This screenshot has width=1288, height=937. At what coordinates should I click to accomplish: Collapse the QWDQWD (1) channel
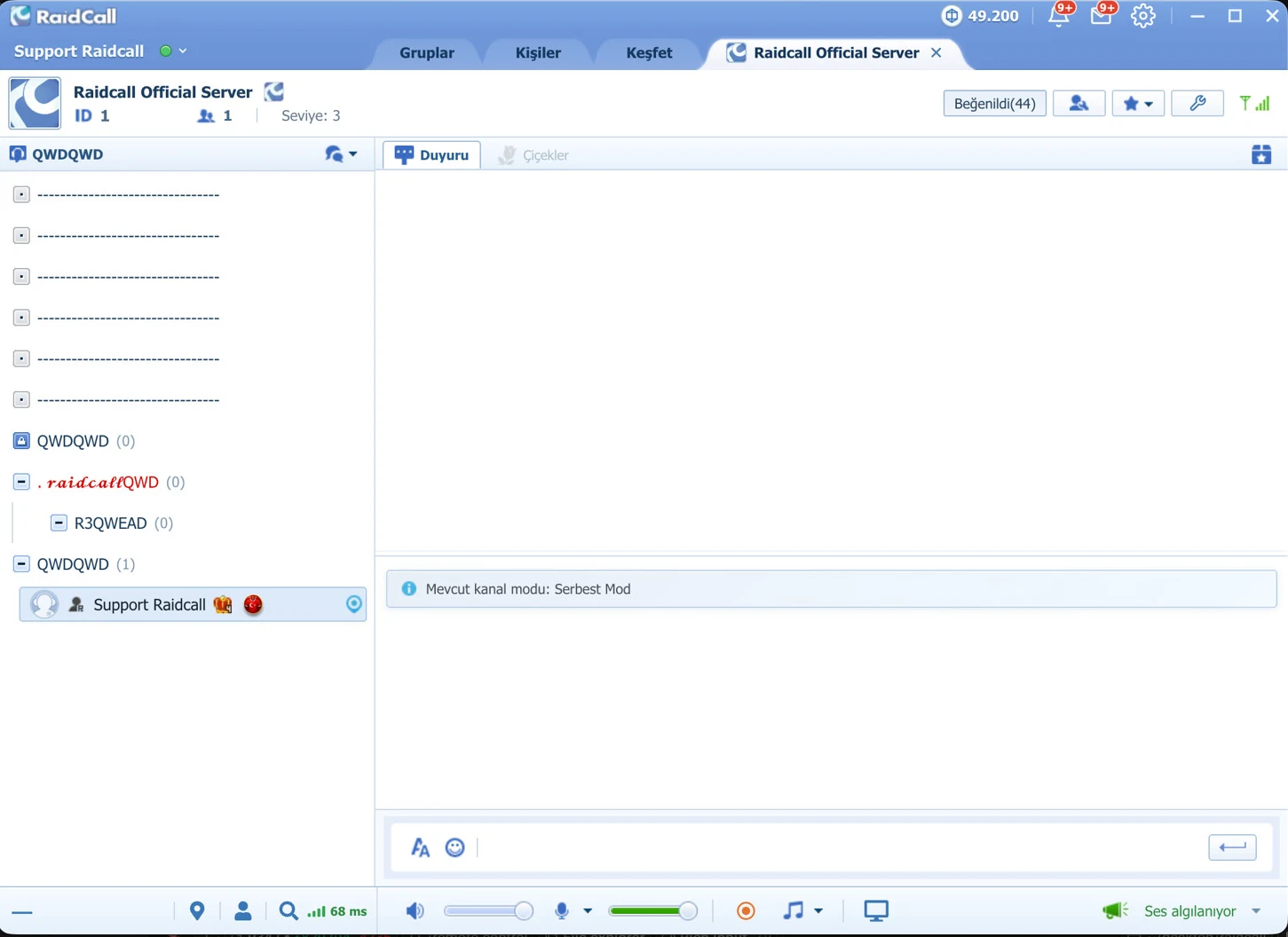click(x=21, y=563)
